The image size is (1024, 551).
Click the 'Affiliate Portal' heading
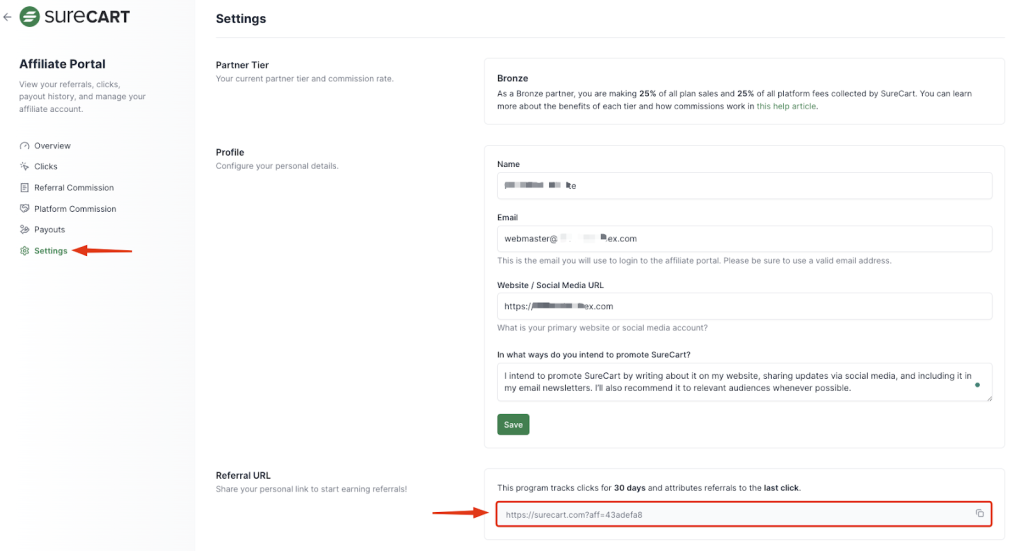coord(62,64)
